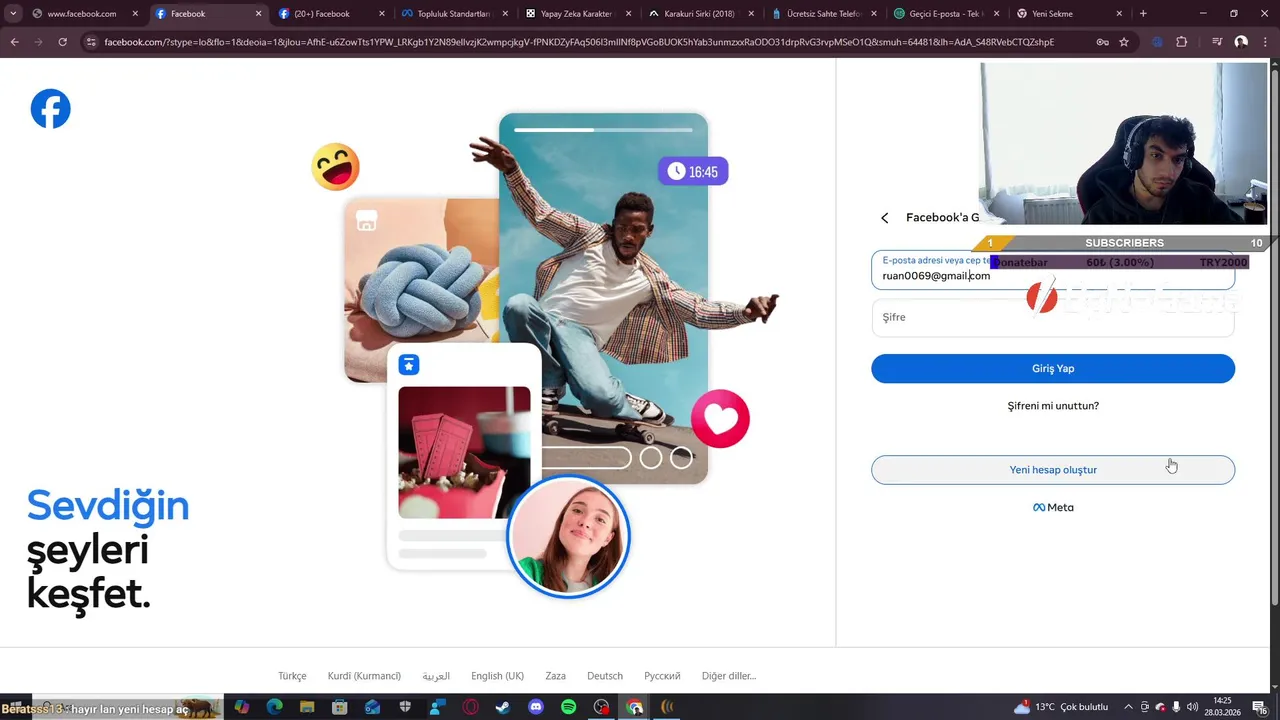The width and height of the screenshot is (1280, 720).
Task: Close the Topluluk Standartları tab
Action: (x=504, y=14)
